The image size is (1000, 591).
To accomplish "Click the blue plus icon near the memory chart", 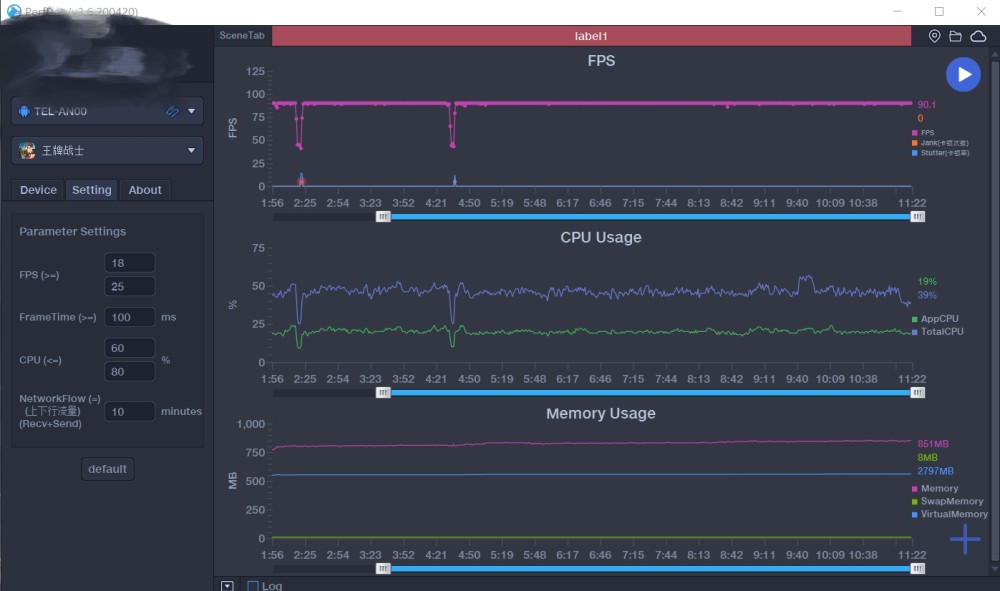I will (965, 539).
